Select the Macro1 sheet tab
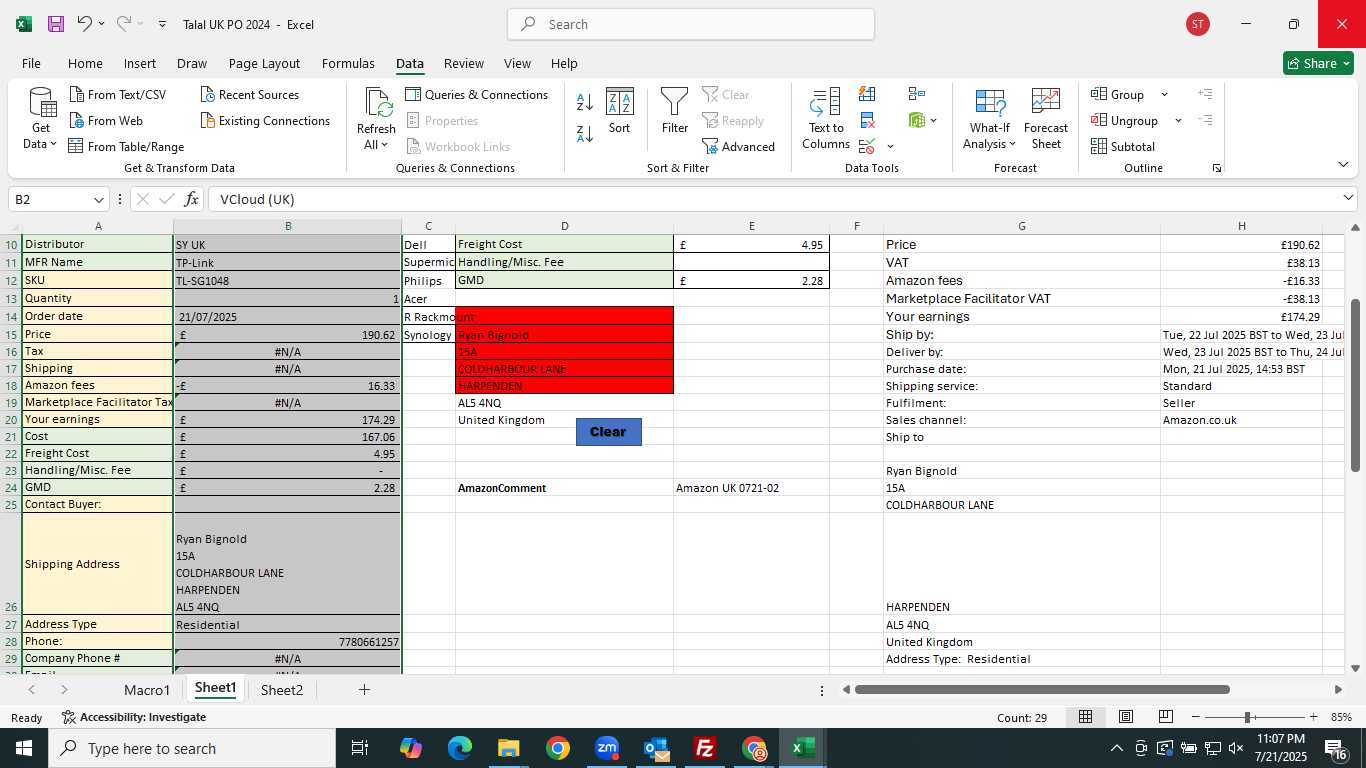 147,690
